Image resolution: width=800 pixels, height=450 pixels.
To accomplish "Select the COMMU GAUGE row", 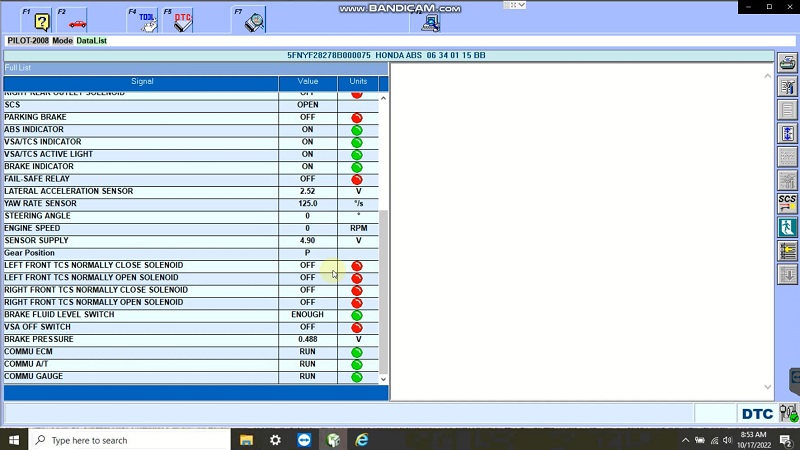I will [x=191, y=377].
